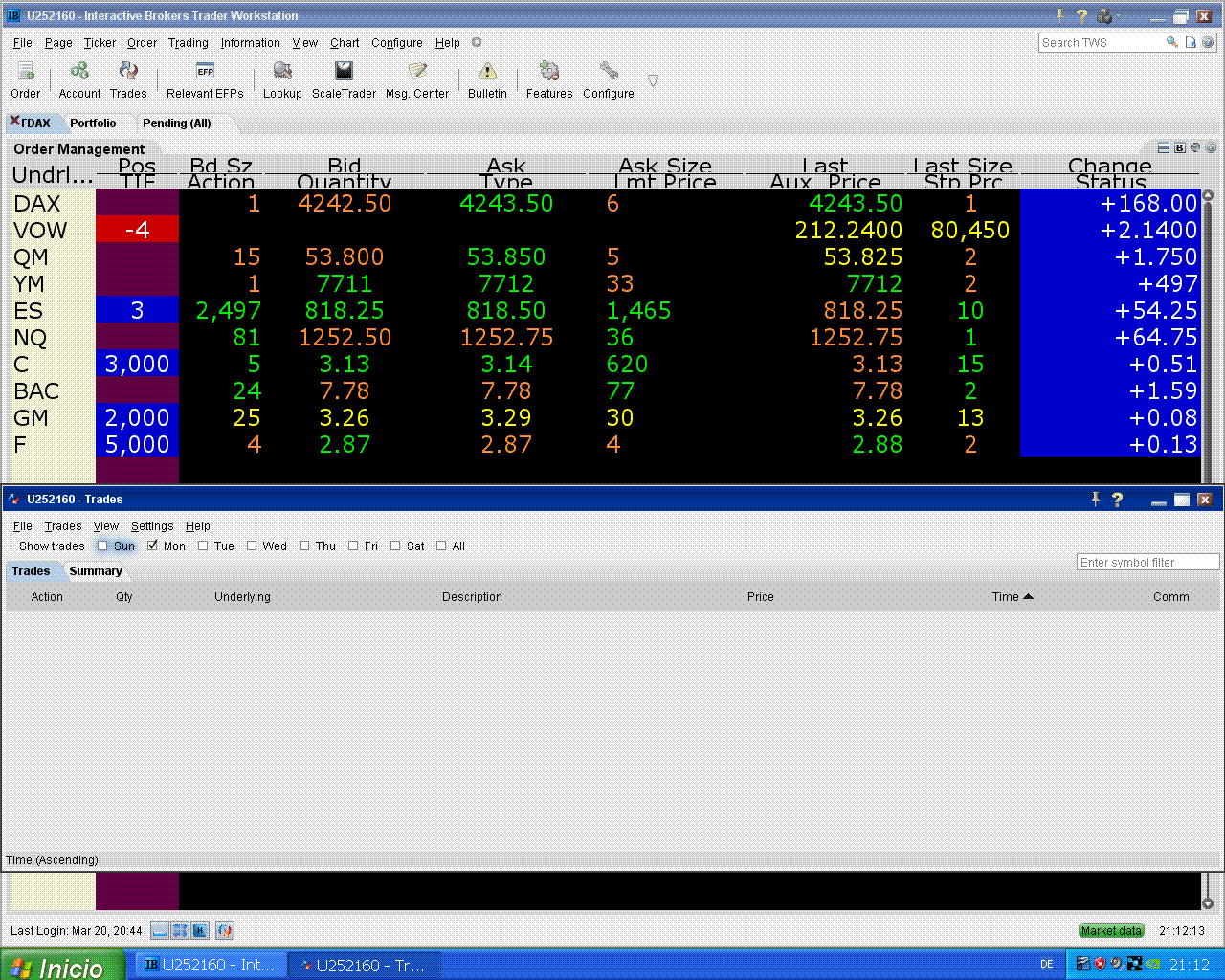
Task: Switch to the Summary tab in Trades window
Action: tap(96, 570)
